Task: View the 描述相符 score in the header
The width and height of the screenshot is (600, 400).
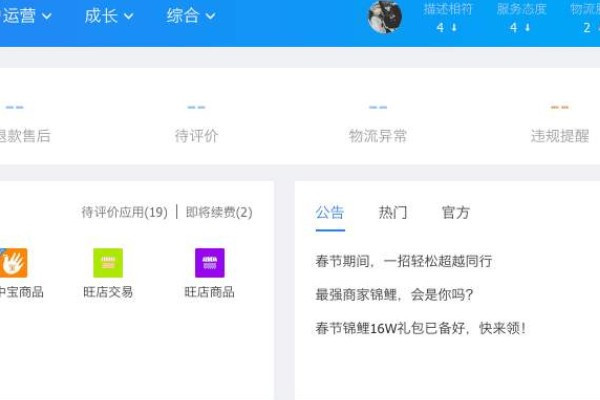Action: 446,18
